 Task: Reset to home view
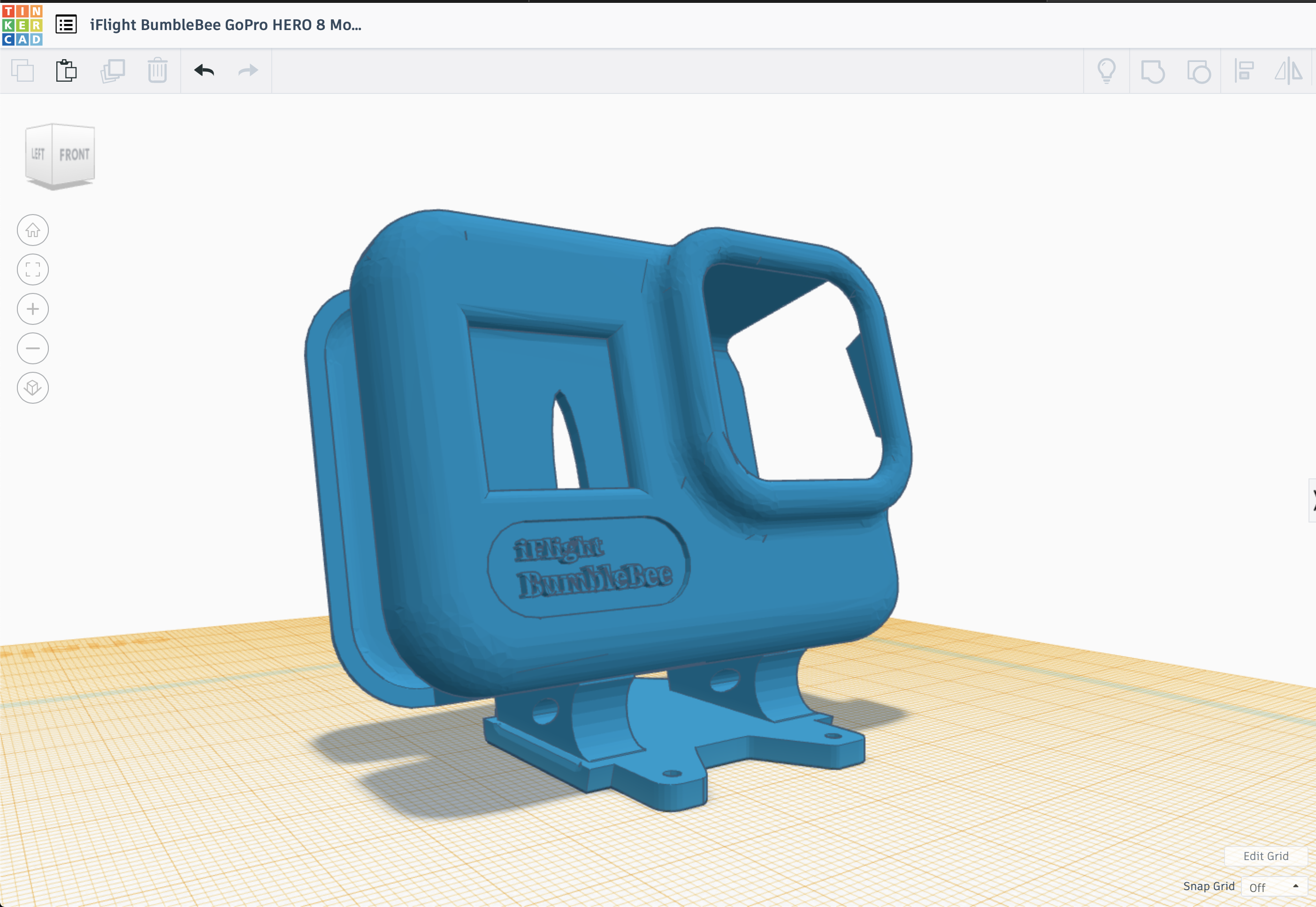tap(33, 230)
